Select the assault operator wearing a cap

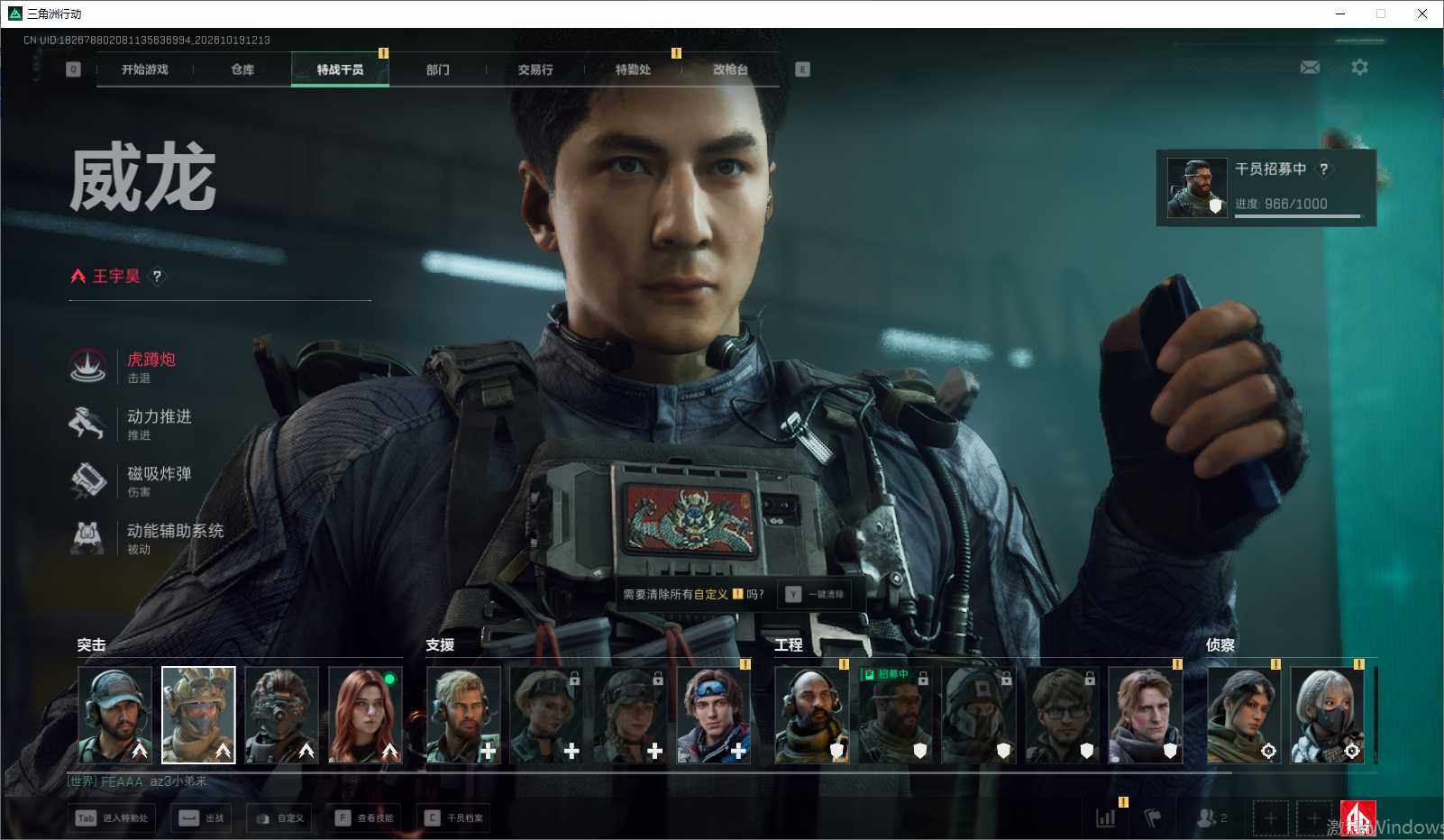[x=114, y=715]
